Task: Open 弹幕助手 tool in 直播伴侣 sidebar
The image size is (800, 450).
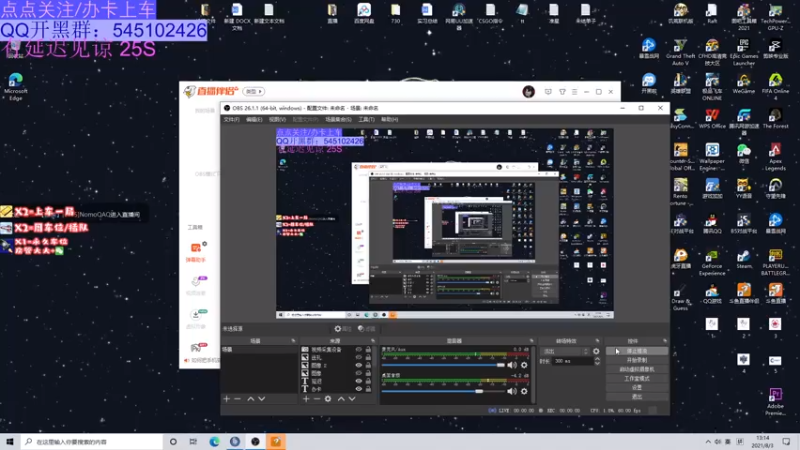Action: pos(196,253)
